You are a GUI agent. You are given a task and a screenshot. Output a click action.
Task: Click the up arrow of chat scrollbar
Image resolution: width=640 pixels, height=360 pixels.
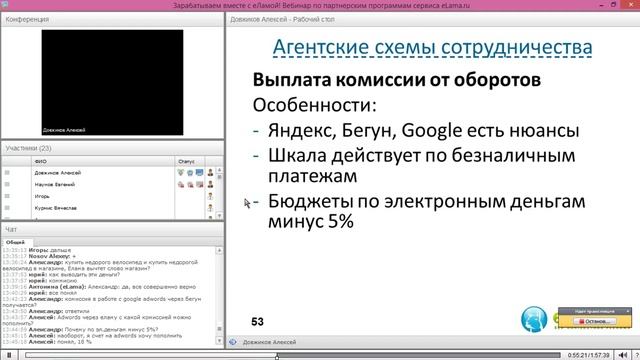point(219,250)
